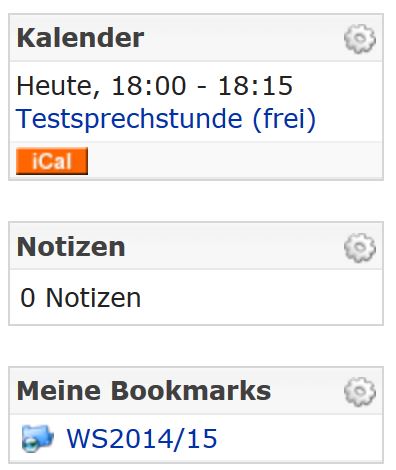Click the empty footer area beside iCal
The width and height of the screenshot is (396, 470).
tap(233, 161)
